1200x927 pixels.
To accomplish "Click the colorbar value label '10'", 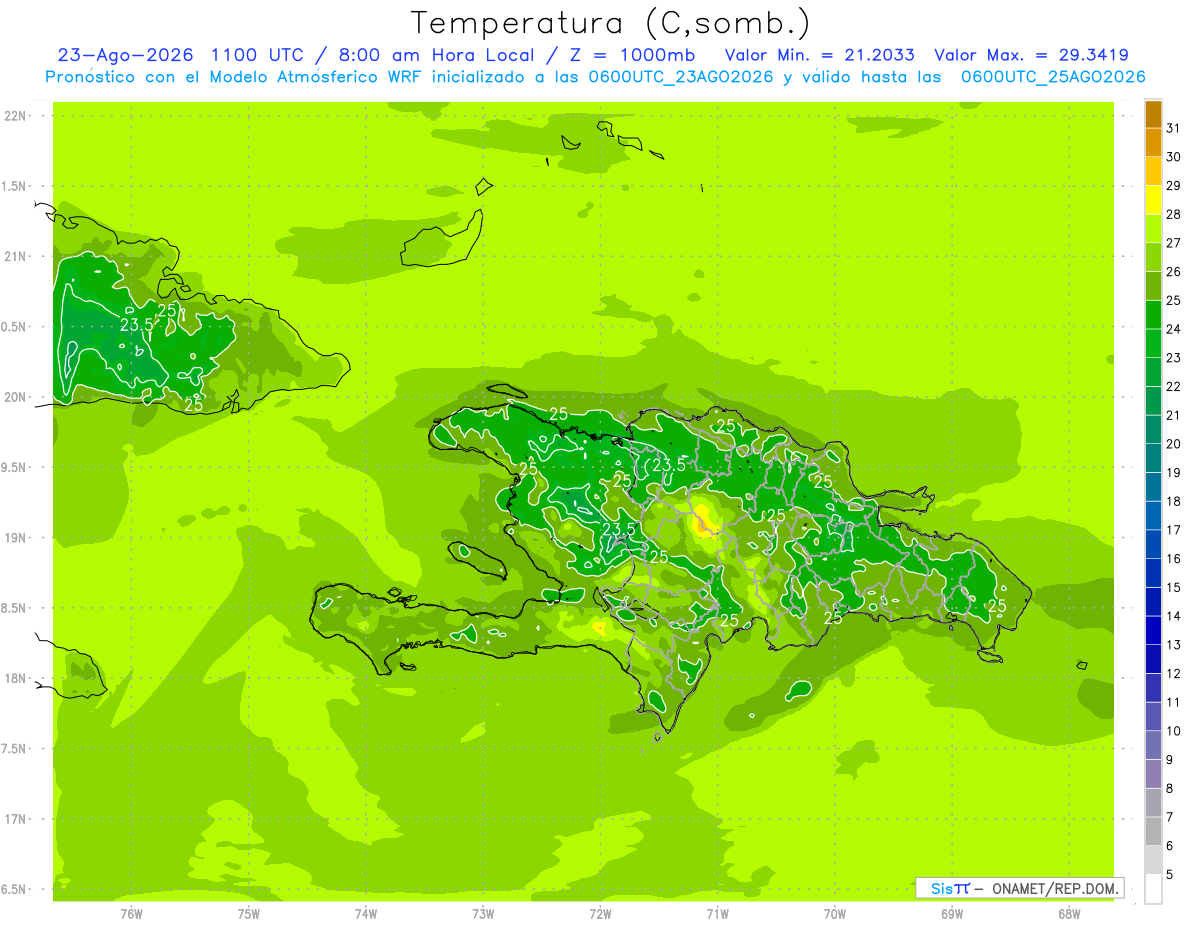I will point(1173,731).
